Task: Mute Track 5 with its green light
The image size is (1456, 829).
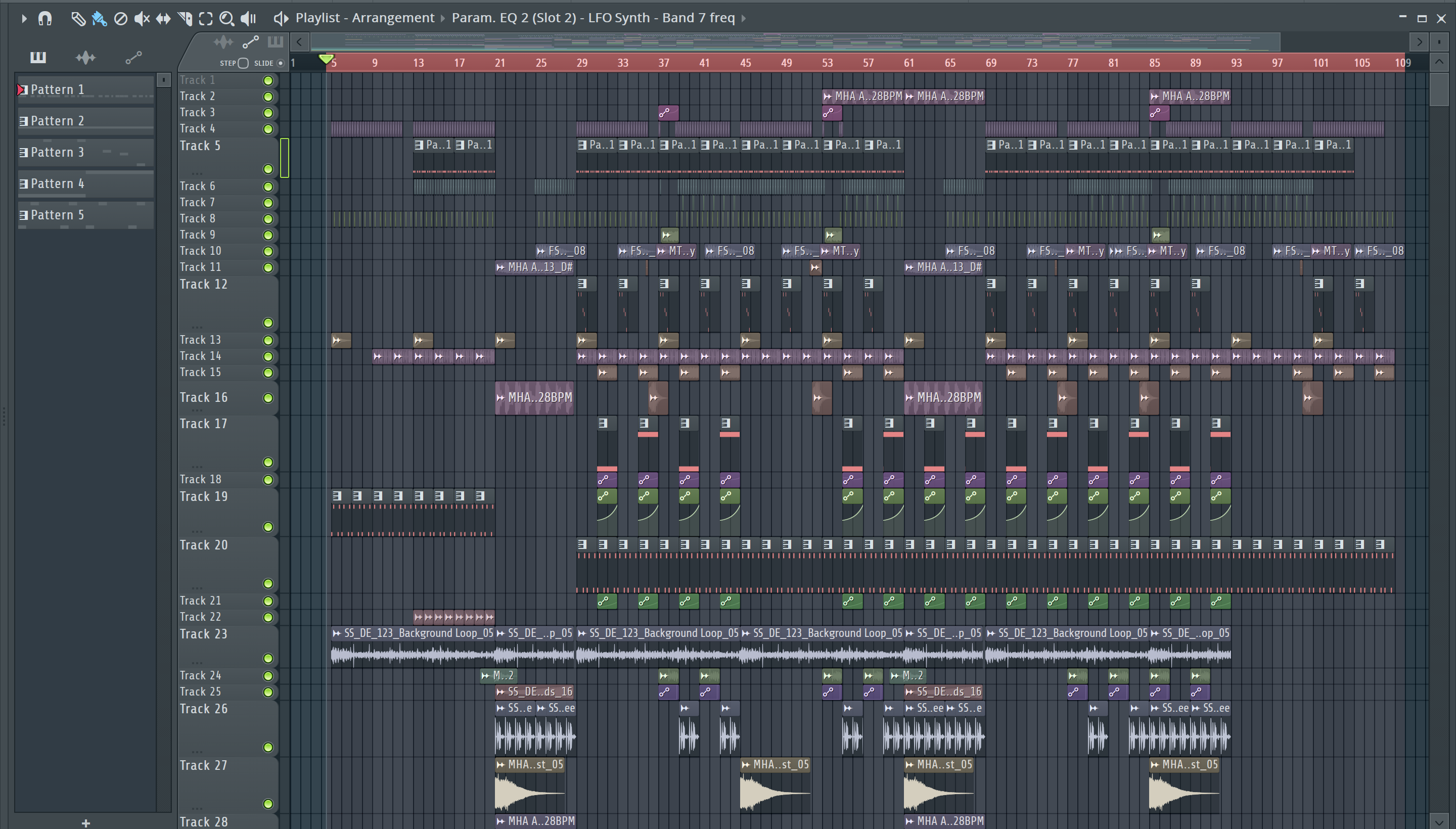Action: [x=267, y=169]
